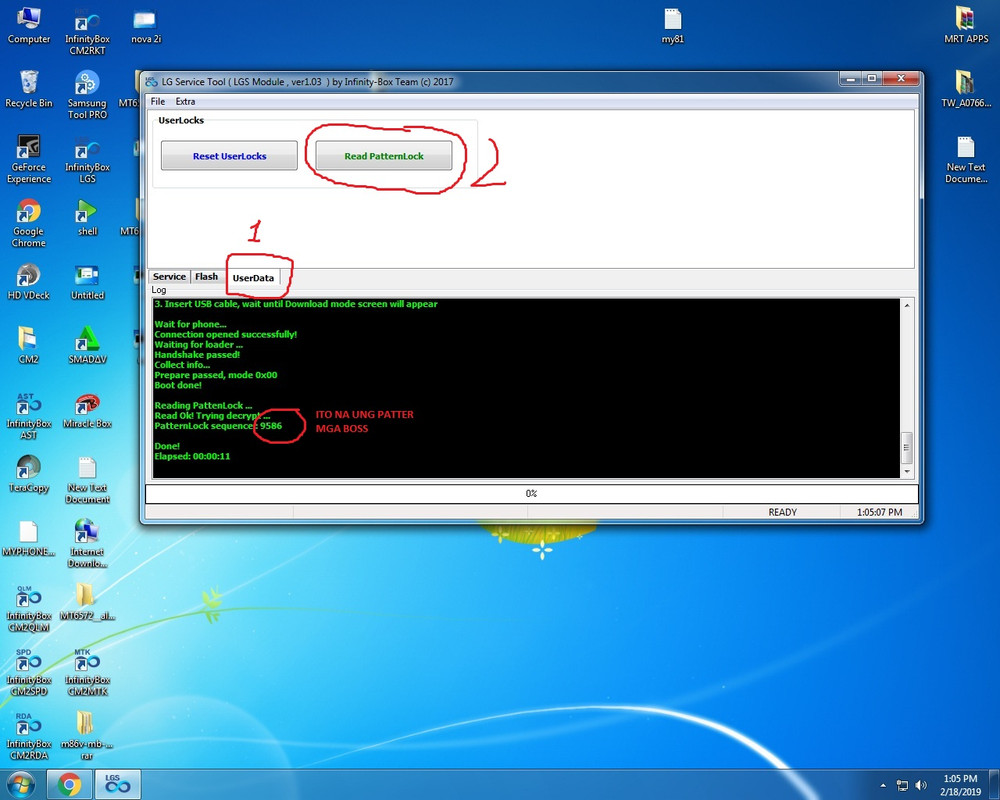Select the UserData tab

(253, 278)
